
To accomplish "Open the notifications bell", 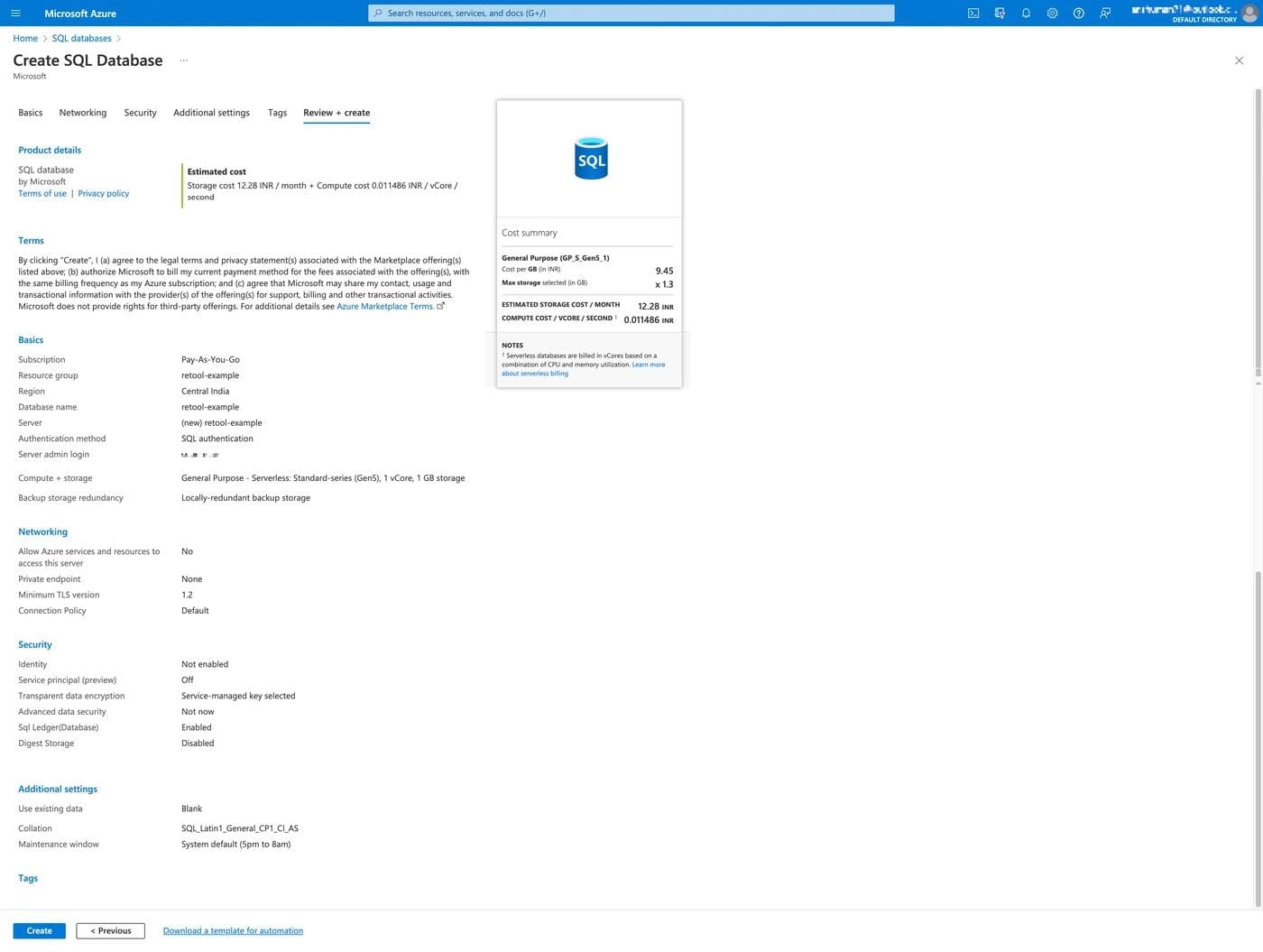I will click(1026, 13).
